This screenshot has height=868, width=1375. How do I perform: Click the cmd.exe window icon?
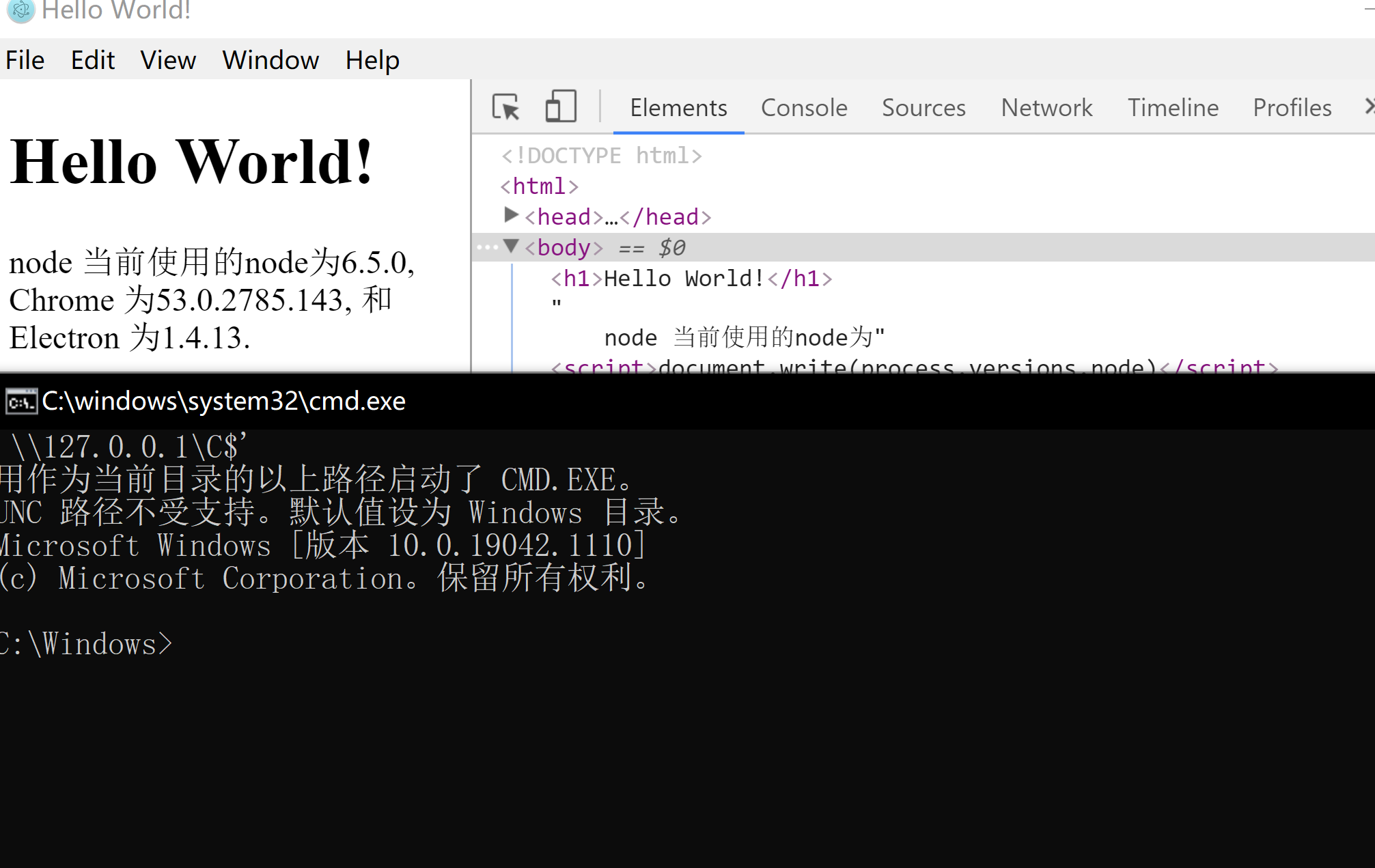click(21, 402)
